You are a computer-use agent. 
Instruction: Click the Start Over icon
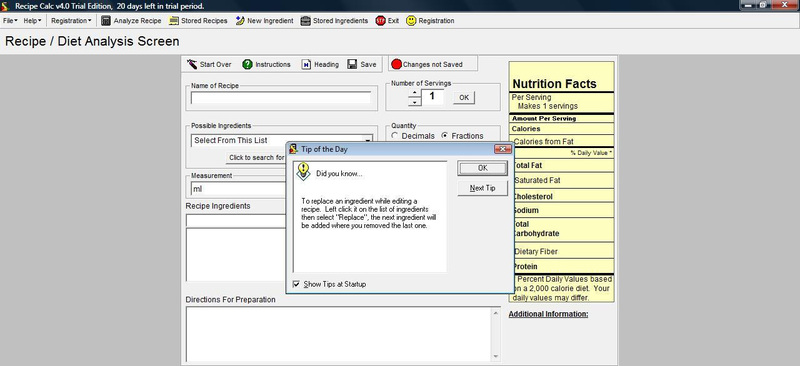[x=192, y=64]
